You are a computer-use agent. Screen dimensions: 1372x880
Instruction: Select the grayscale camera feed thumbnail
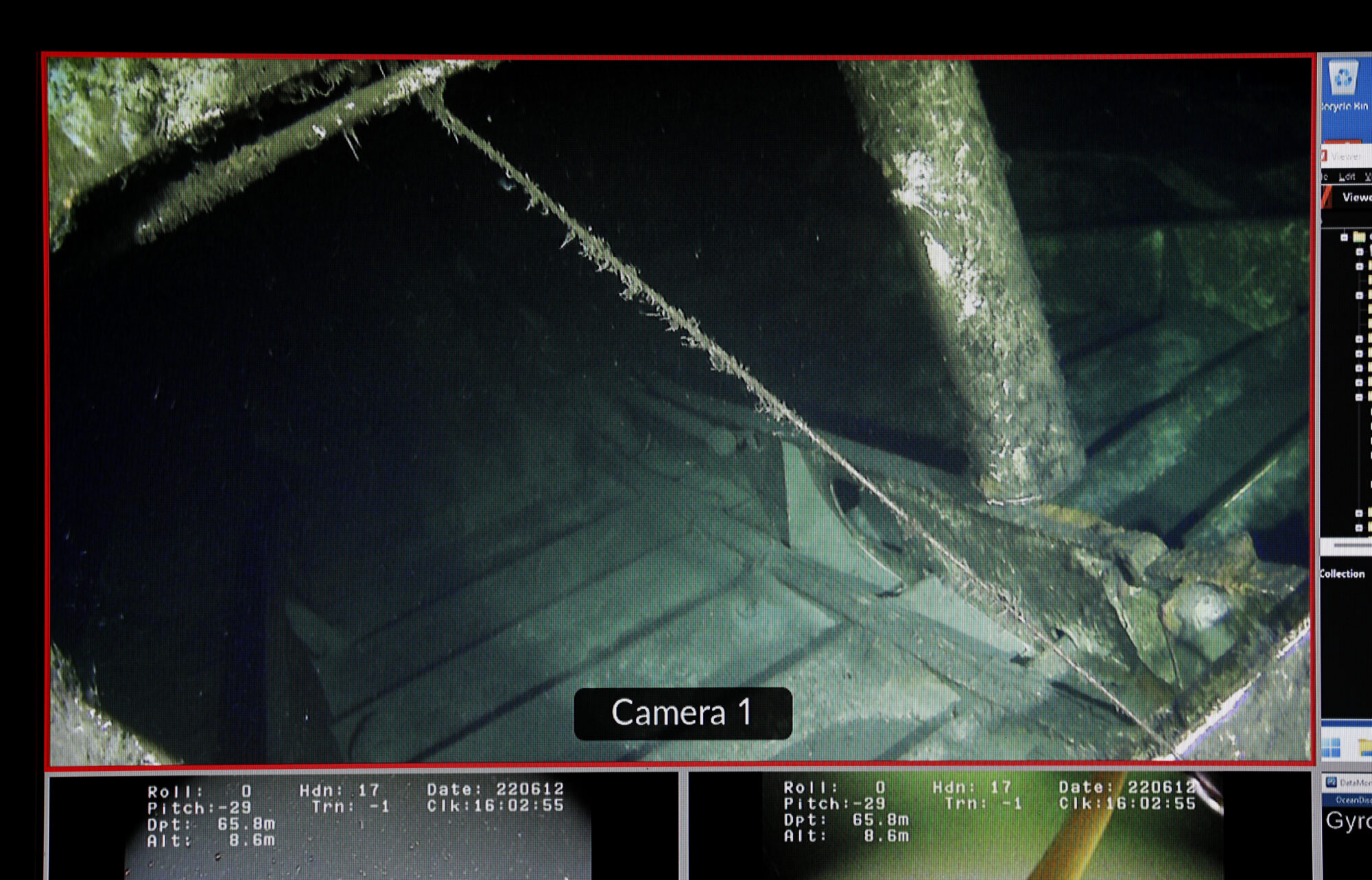(x=363, y=827)
